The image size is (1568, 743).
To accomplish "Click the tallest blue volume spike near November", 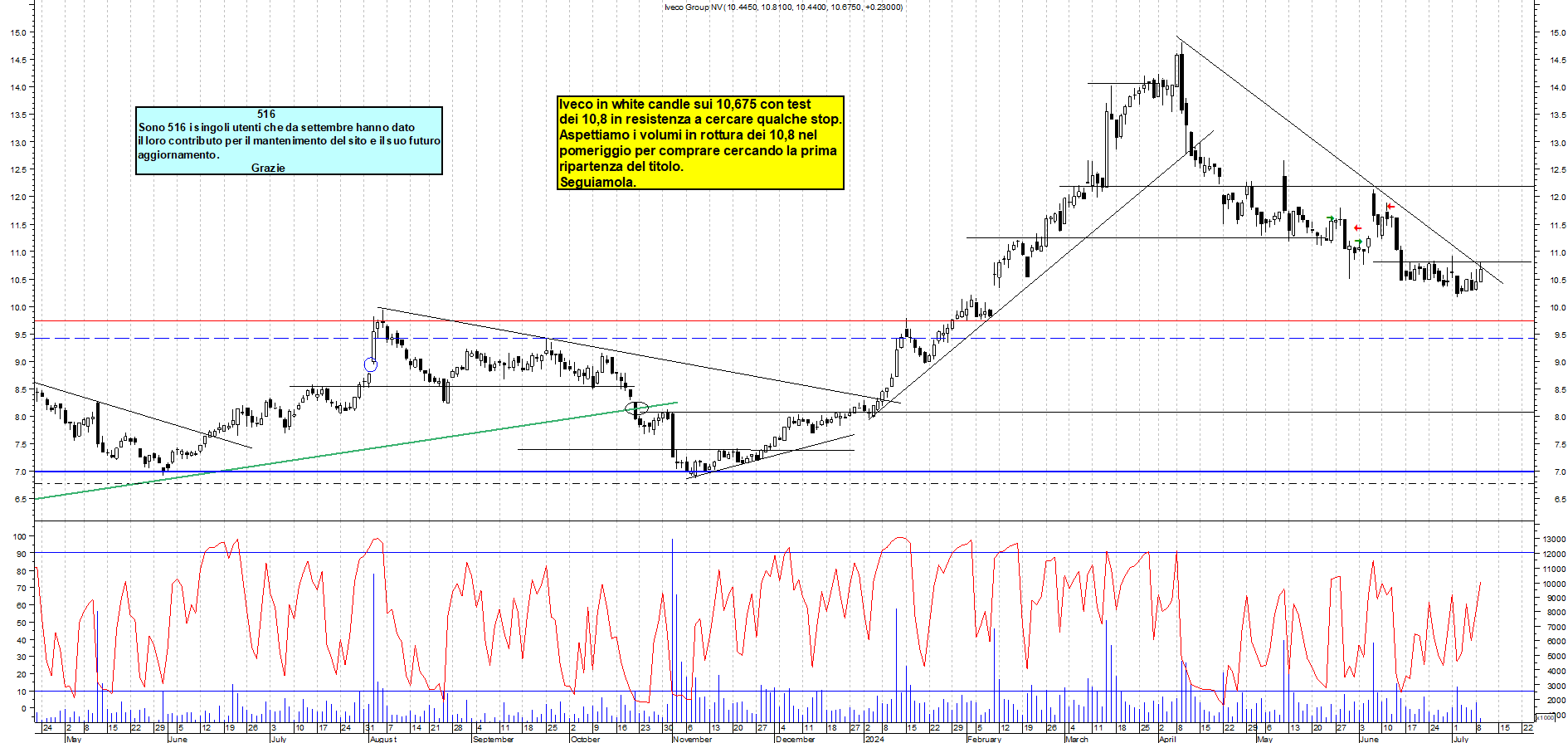I will tap(672, 631).
